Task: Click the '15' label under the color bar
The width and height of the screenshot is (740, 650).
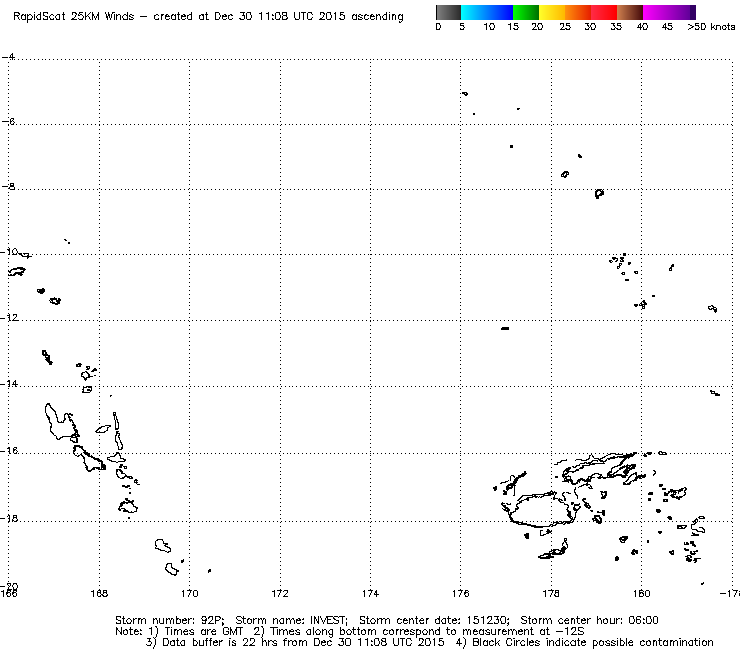Action: (x=513, y=27)
